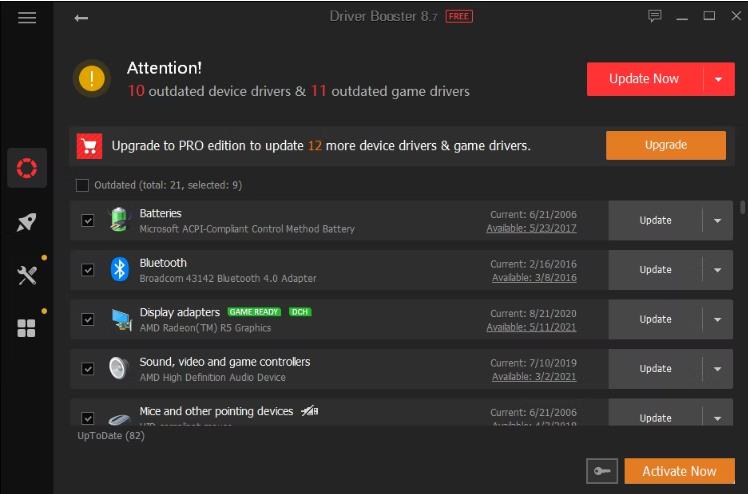Screen dimensions: 748x494
Task: Click the red Update Now button
Action: (644, 79)
